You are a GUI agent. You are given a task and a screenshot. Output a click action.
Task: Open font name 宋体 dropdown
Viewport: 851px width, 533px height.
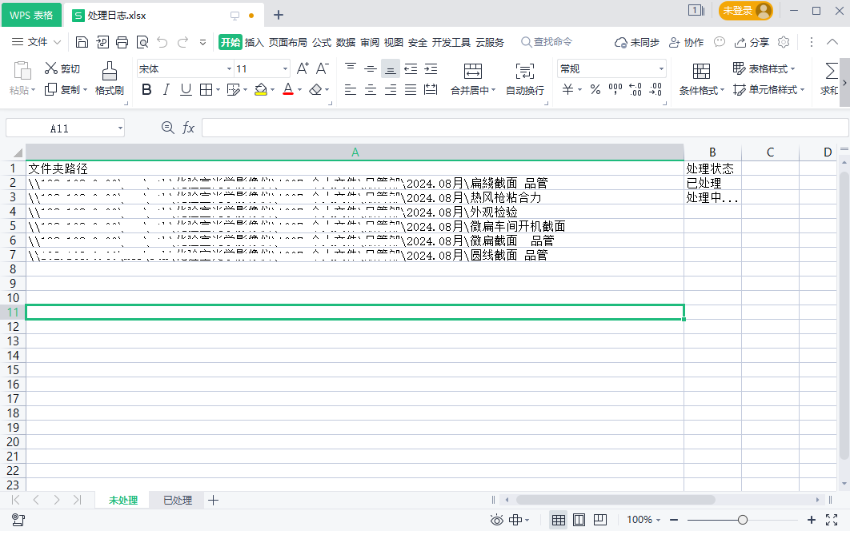[x=229, y=68]
